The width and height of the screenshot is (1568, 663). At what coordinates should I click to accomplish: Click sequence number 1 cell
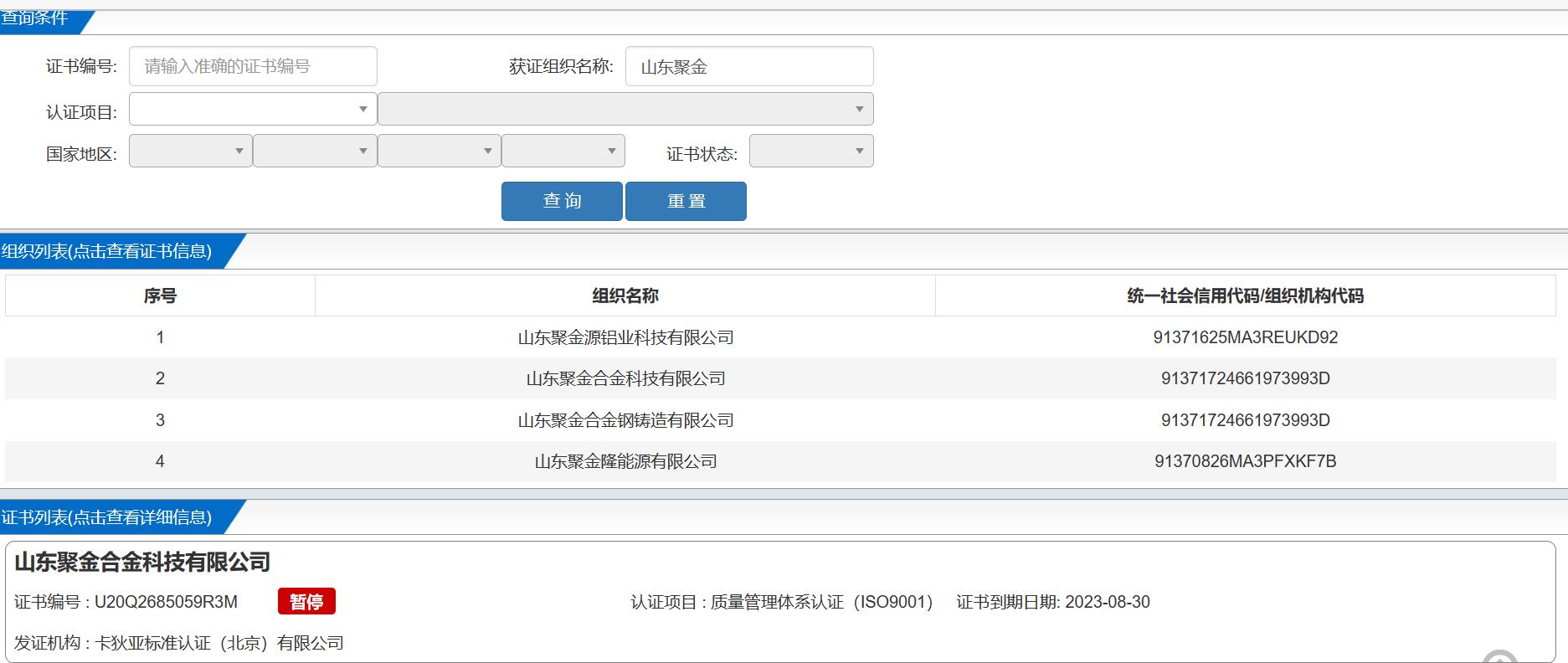(160, 337)
